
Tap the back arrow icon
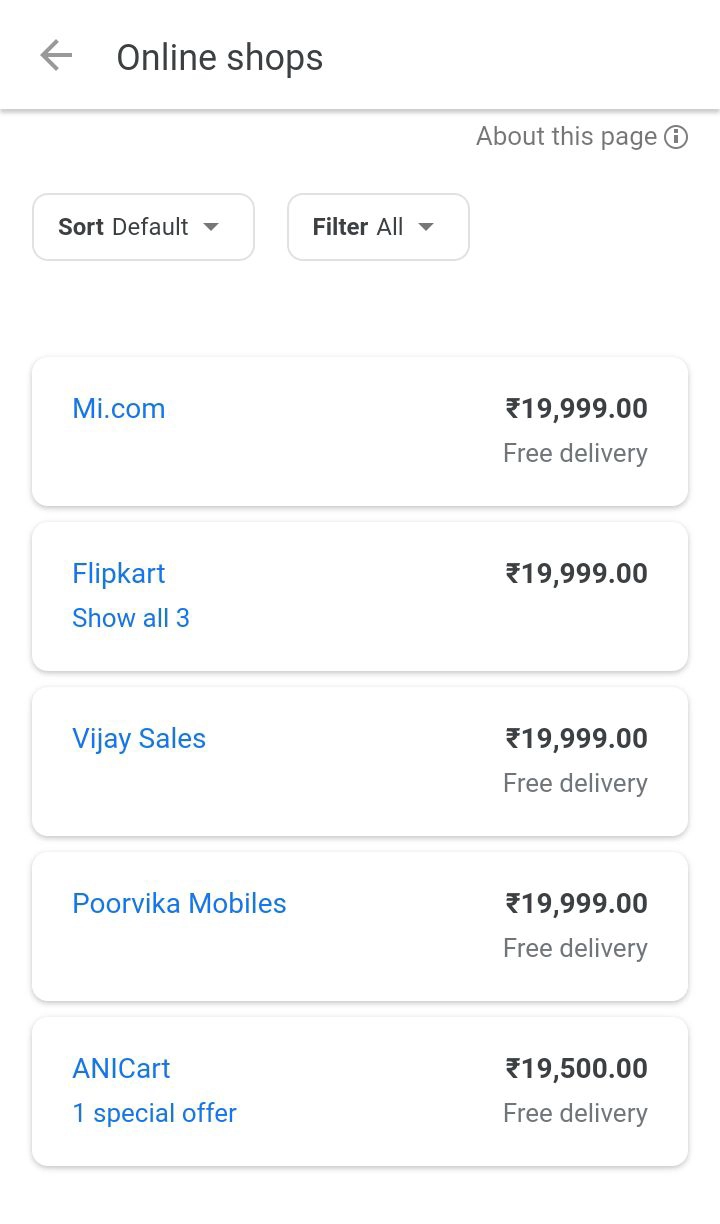56,56
